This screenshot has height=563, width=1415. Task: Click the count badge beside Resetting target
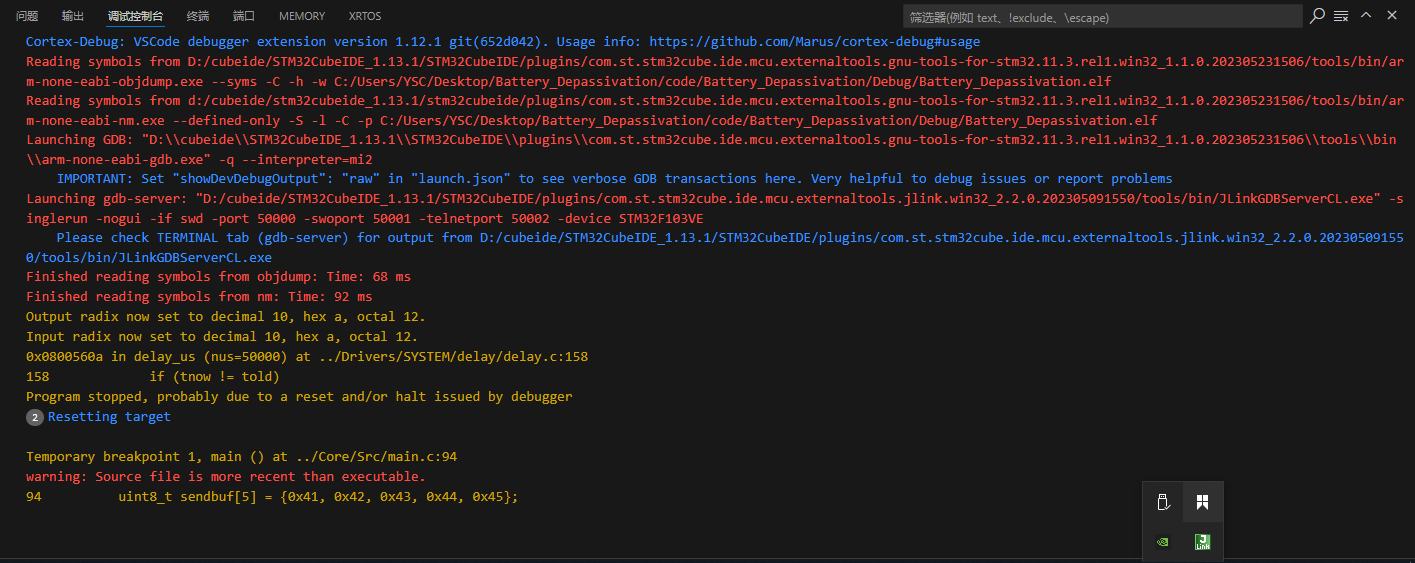point(34,417)
